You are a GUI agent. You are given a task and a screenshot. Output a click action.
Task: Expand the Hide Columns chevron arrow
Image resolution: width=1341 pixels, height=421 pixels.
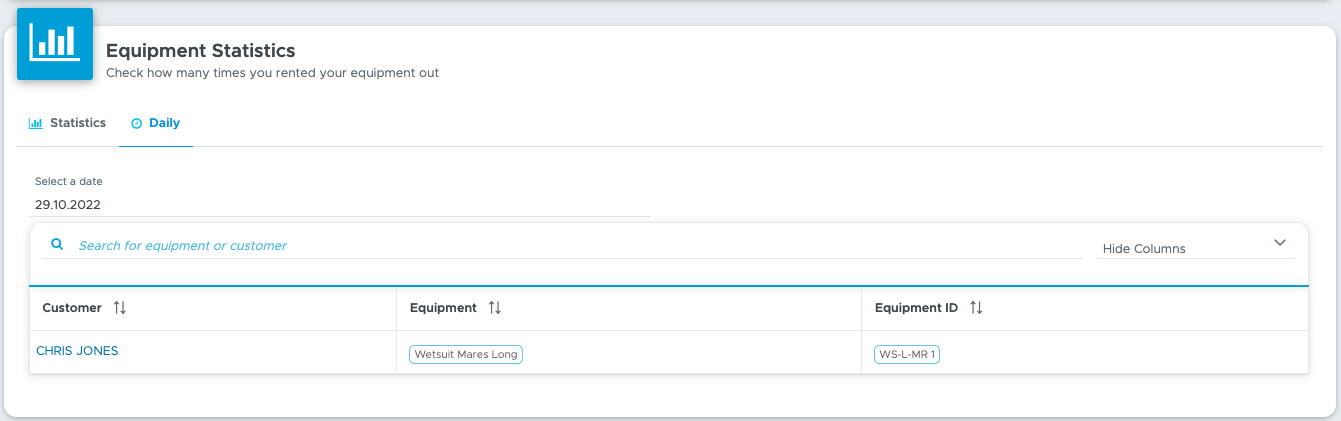coord(1280,243)
